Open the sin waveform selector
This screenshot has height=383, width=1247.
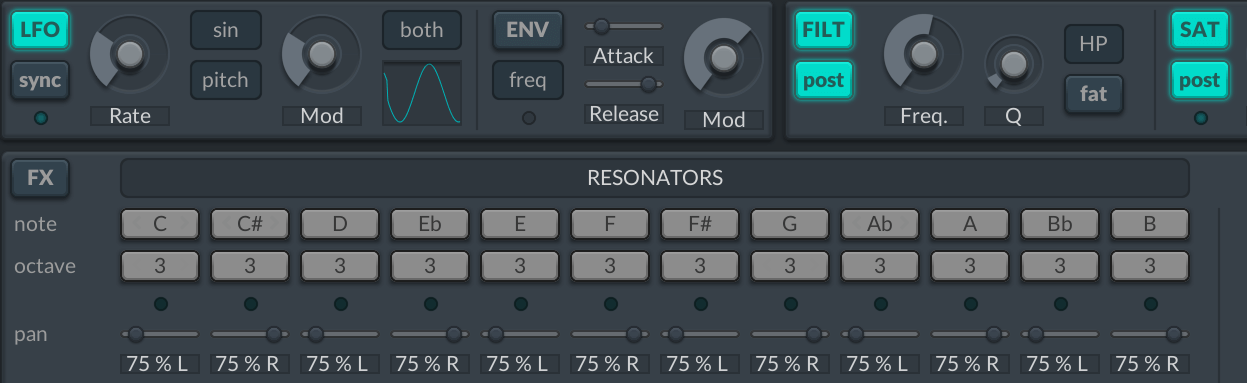(x=226, y=30)
